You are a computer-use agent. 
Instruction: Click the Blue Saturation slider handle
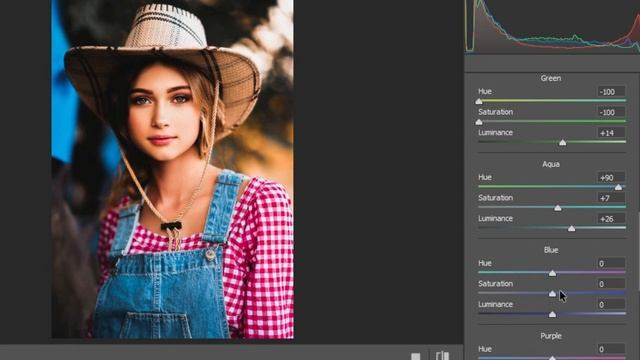point(552,294)
